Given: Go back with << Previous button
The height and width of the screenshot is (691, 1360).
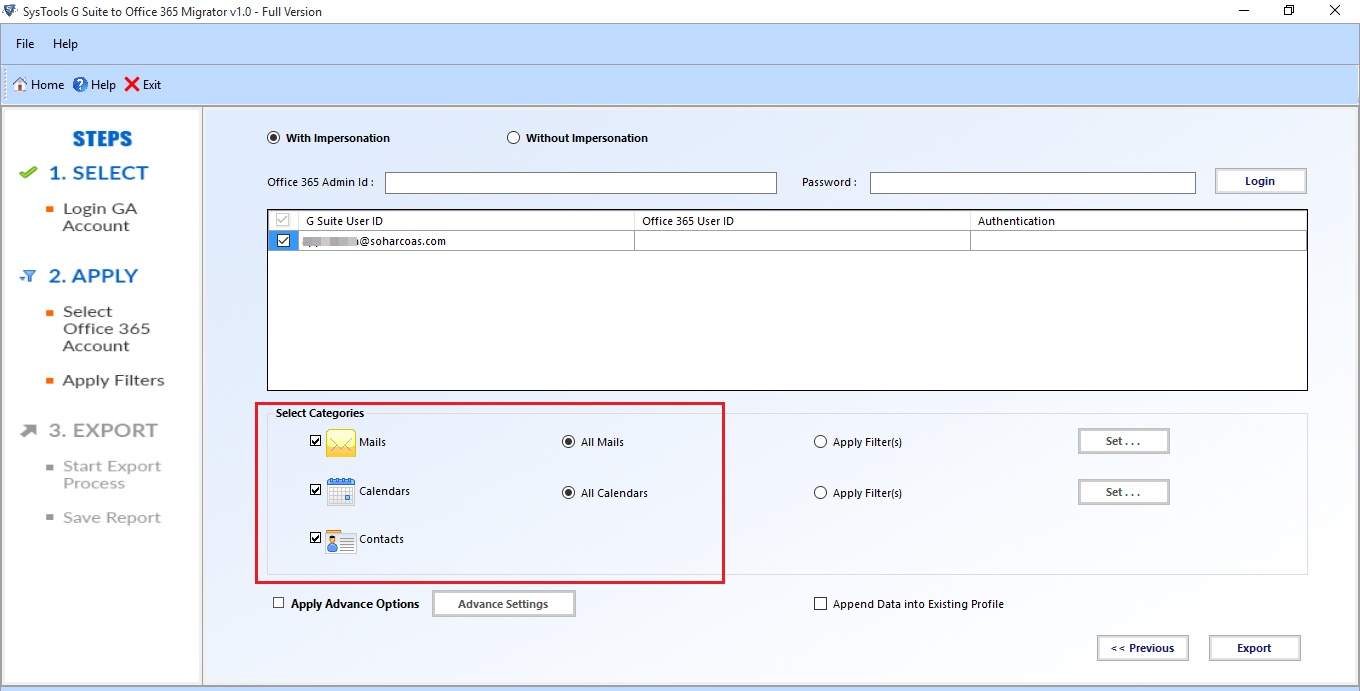Looking at the screenshot, I should pos(1142,648).
